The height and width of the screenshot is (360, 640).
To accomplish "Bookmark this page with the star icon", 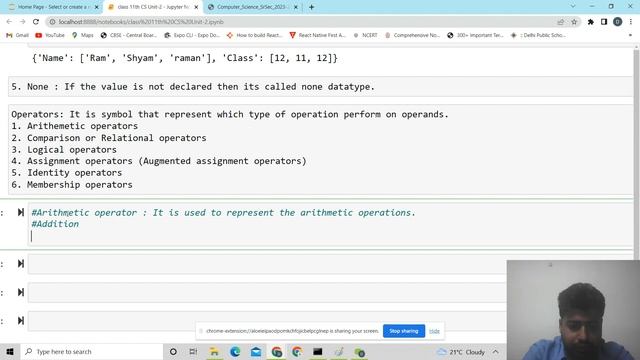I will (x=574, y=22).
